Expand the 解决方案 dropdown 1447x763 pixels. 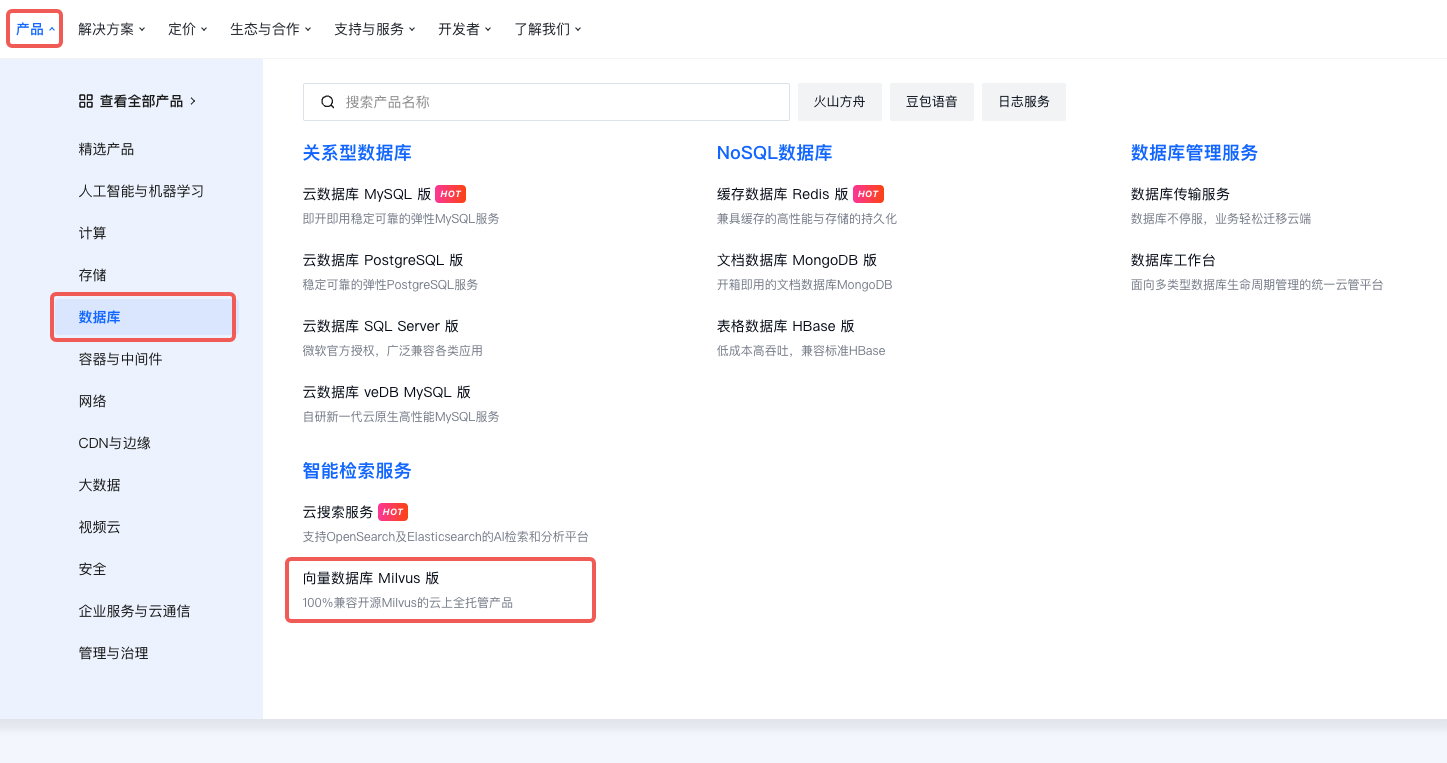112,29
